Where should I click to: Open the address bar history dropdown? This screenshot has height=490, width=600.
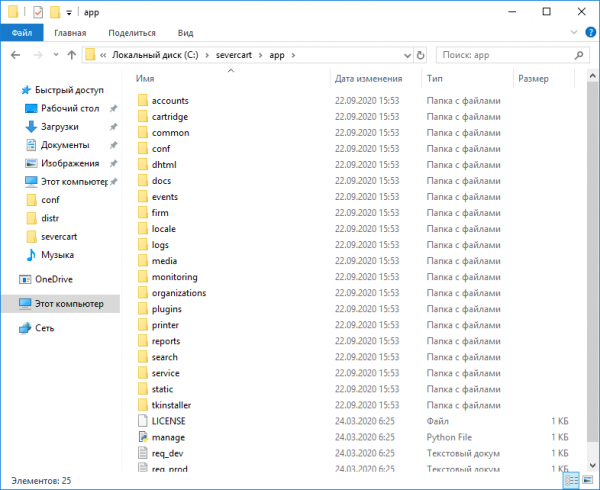(406, 55)
